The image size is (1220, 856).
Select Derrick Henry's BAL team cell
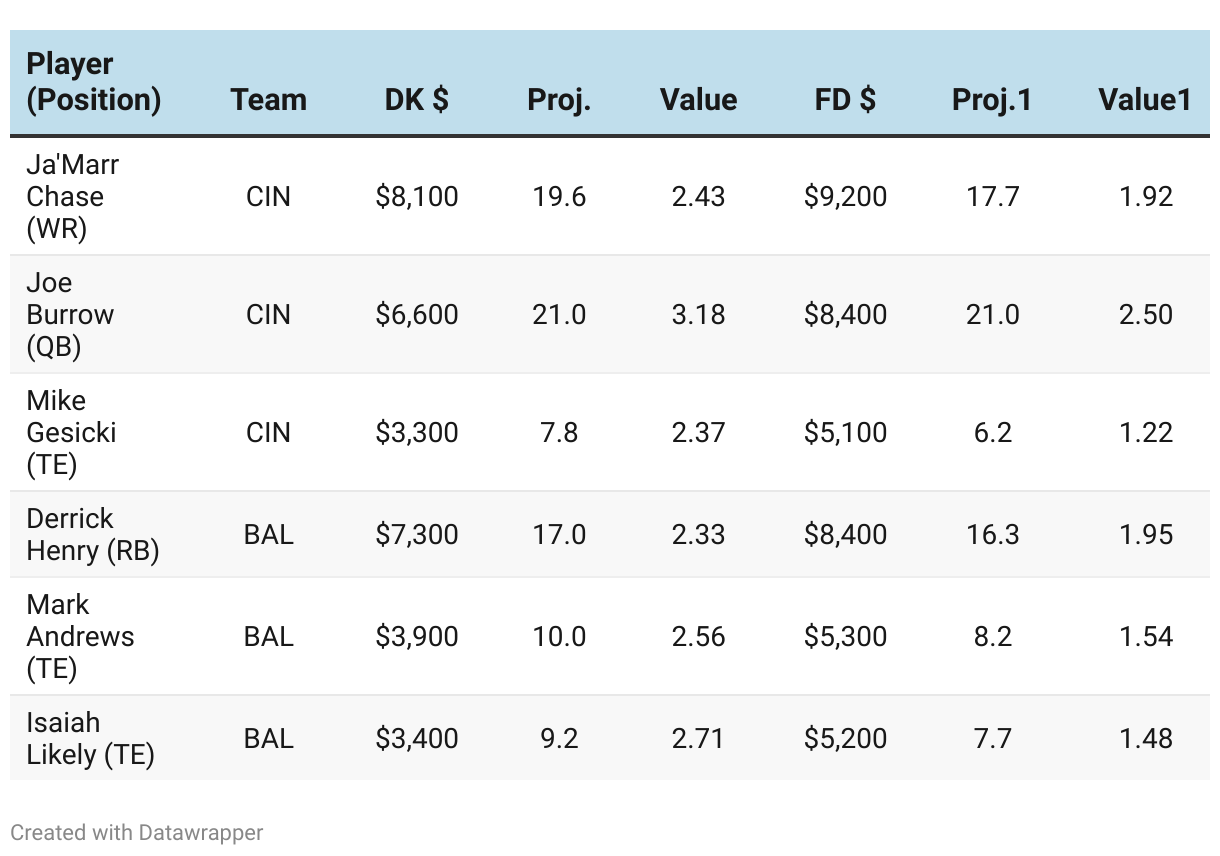coord(268,534)
